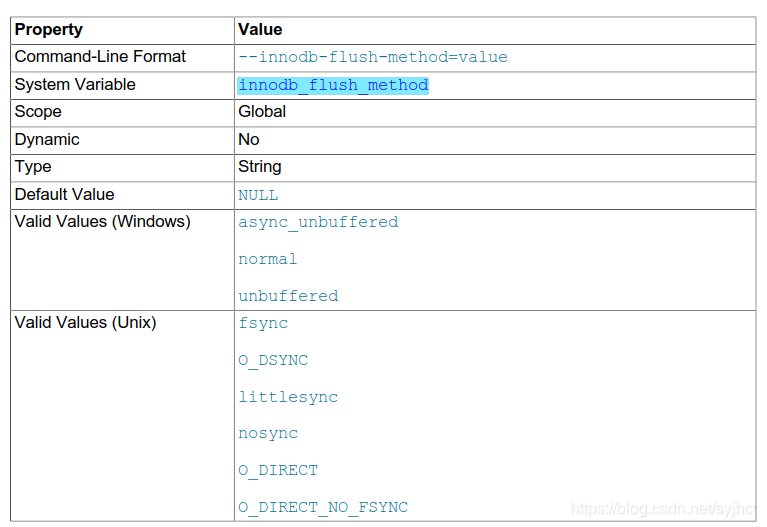
Task: Click the O_DIRECT Unix value
Action: coord(278,471)
